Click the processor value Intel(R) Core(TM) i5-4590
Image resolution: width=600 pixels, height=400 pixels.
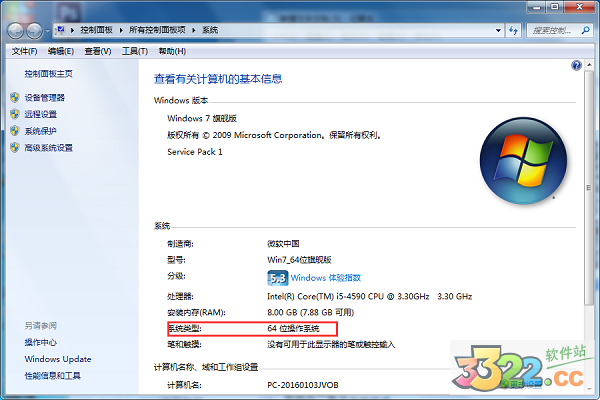tap(370, 296)
